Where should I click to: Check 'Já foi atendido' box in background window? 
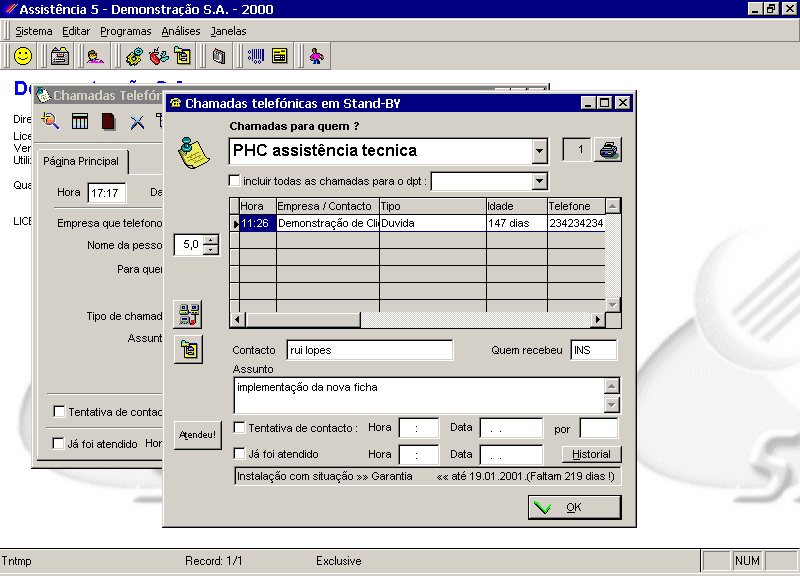[x=58, y=443]
